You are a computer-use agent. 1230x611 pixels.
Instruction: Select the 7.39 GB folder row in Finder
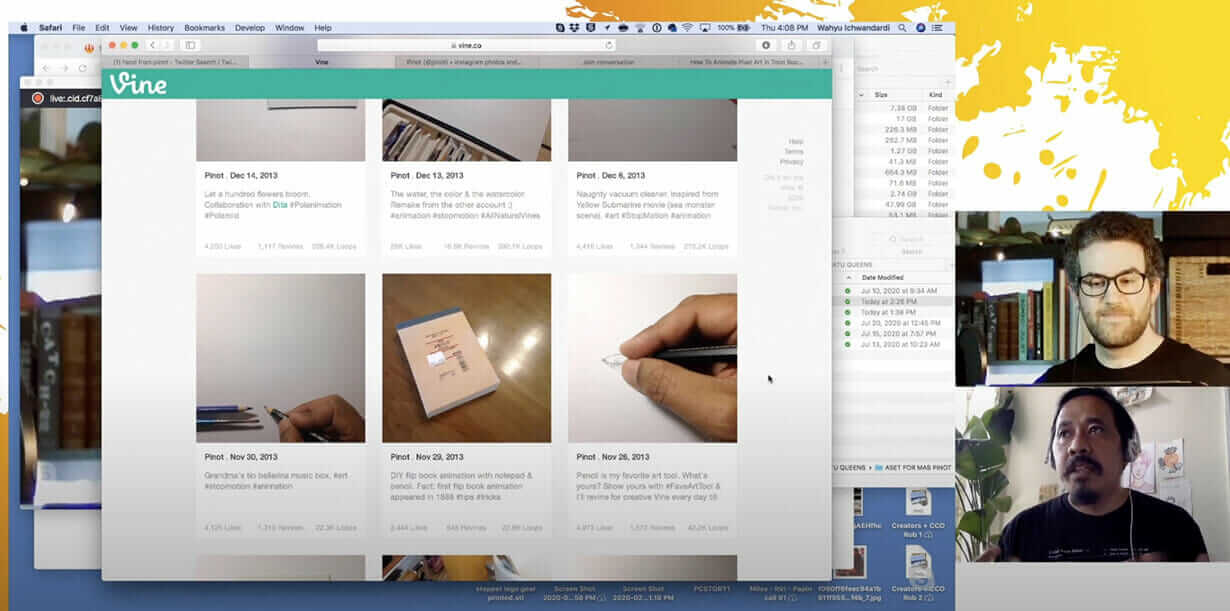(905, 108)
